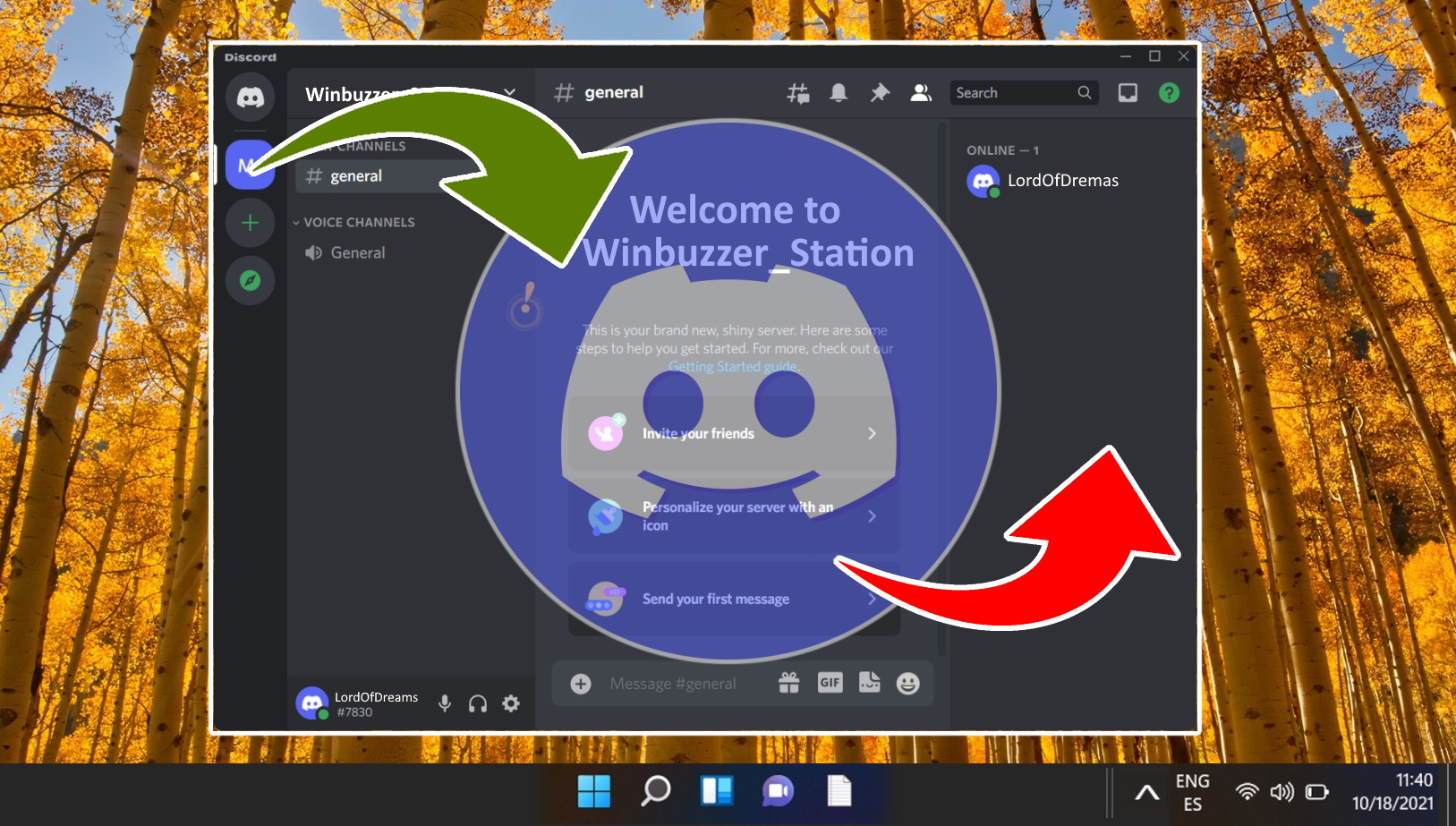Viewport: 1456px width, 826px height.
Task: Open the emoji picker
Action: pos(908,684)
